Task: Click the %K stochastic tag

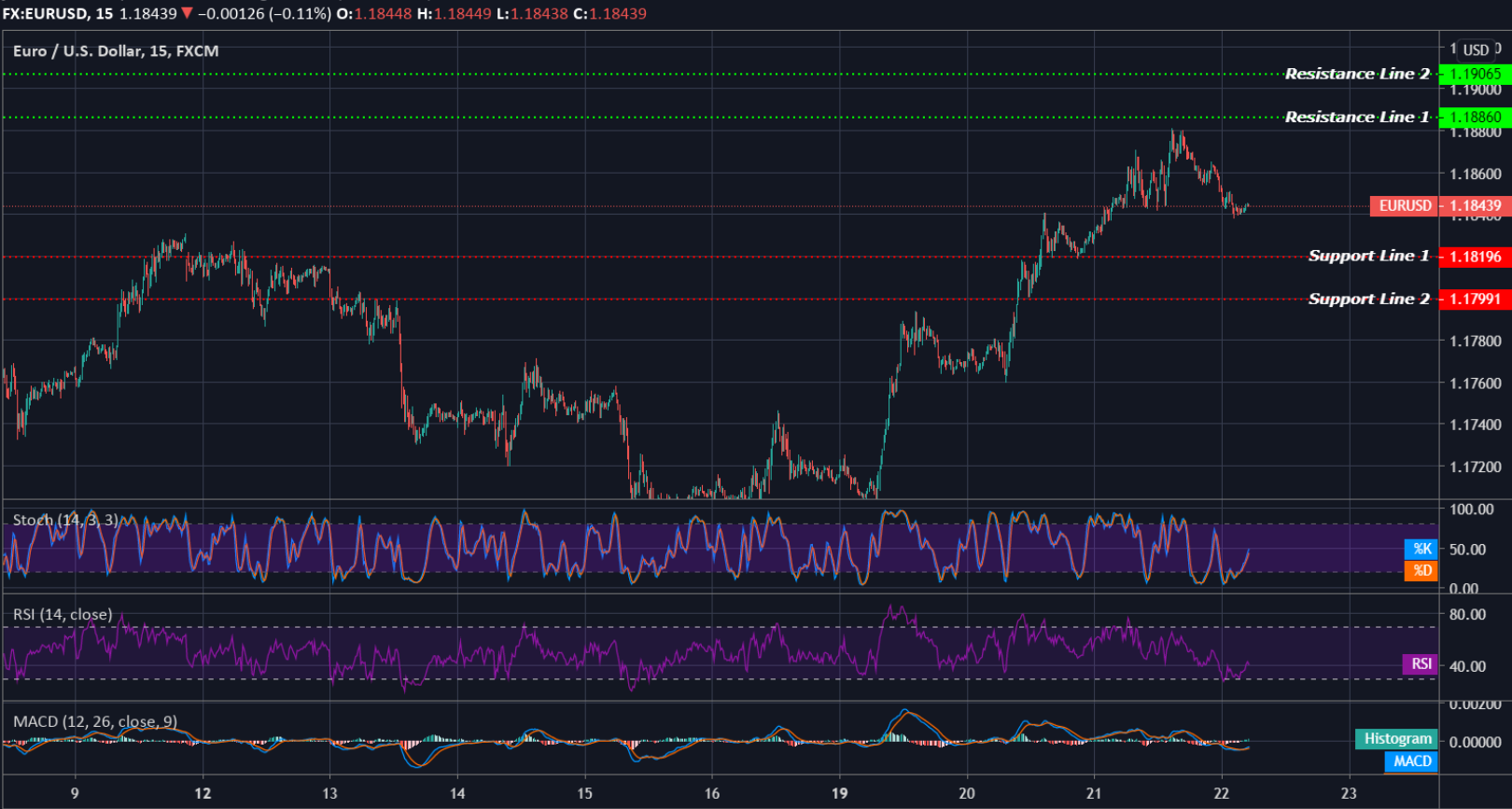Action: pos(1421,549)
